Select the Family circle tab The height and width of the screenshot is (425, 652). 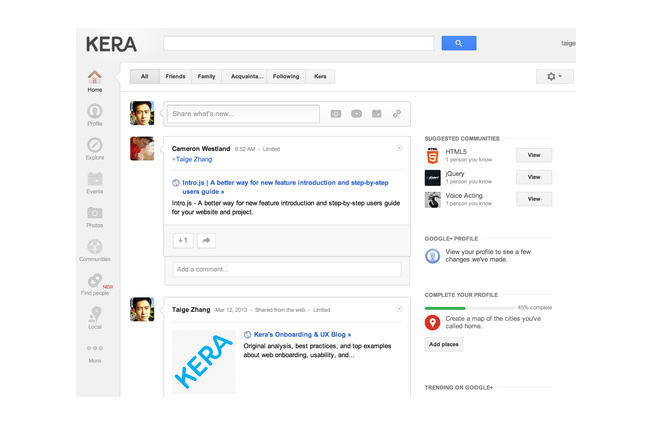tap(206, 77)
